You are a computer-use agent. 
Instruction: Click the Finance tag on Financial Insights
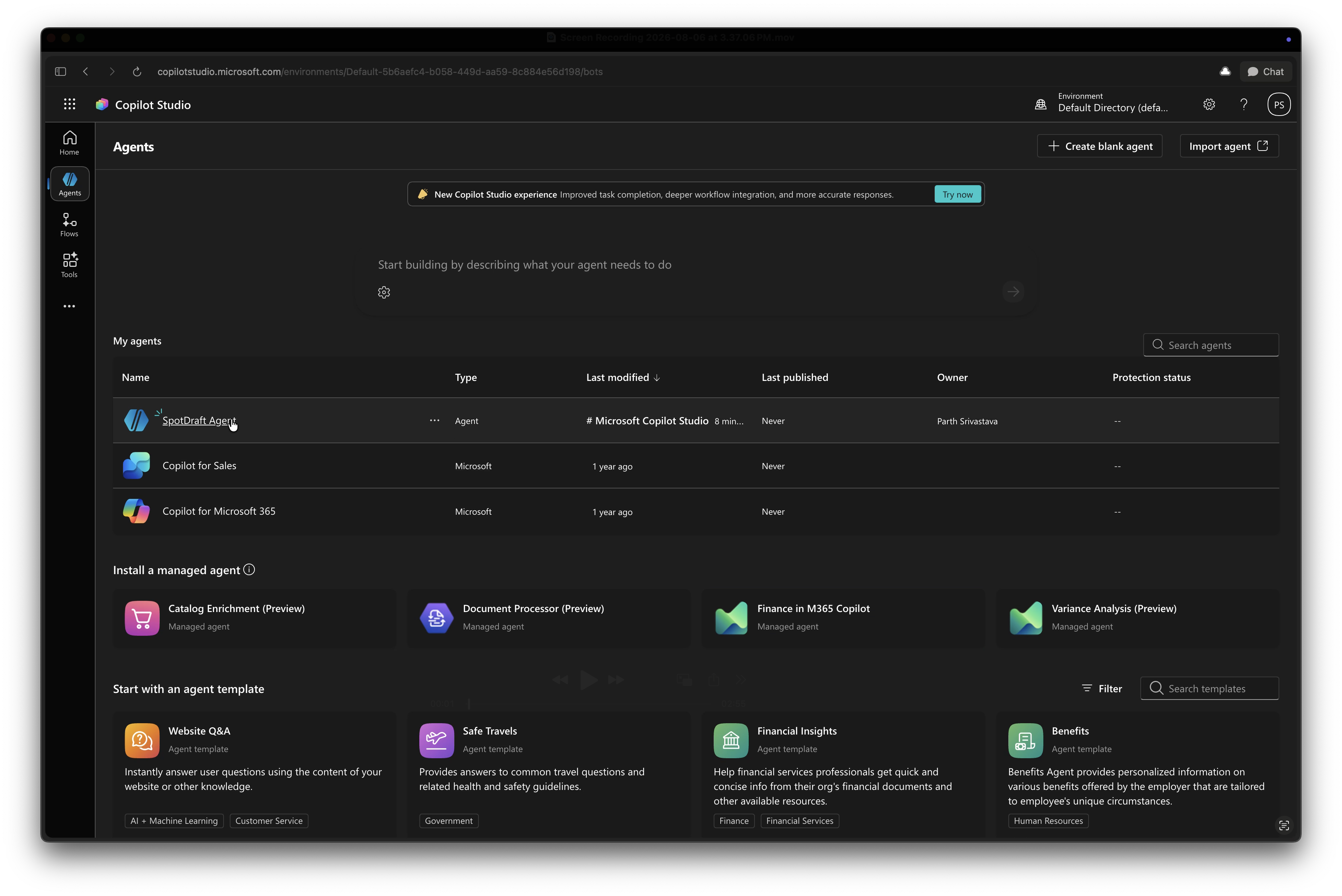coord(734,821)
